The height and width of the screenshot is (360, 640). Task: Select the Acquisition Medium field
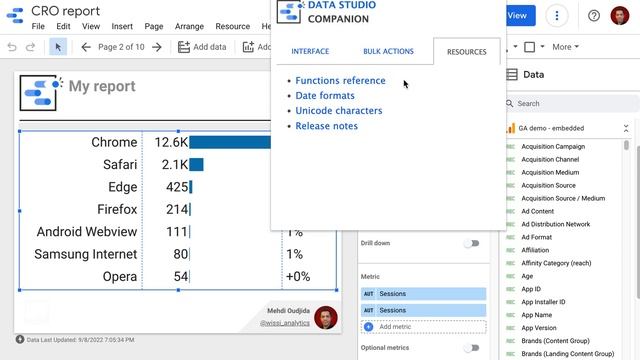click(x=550, y=173)
